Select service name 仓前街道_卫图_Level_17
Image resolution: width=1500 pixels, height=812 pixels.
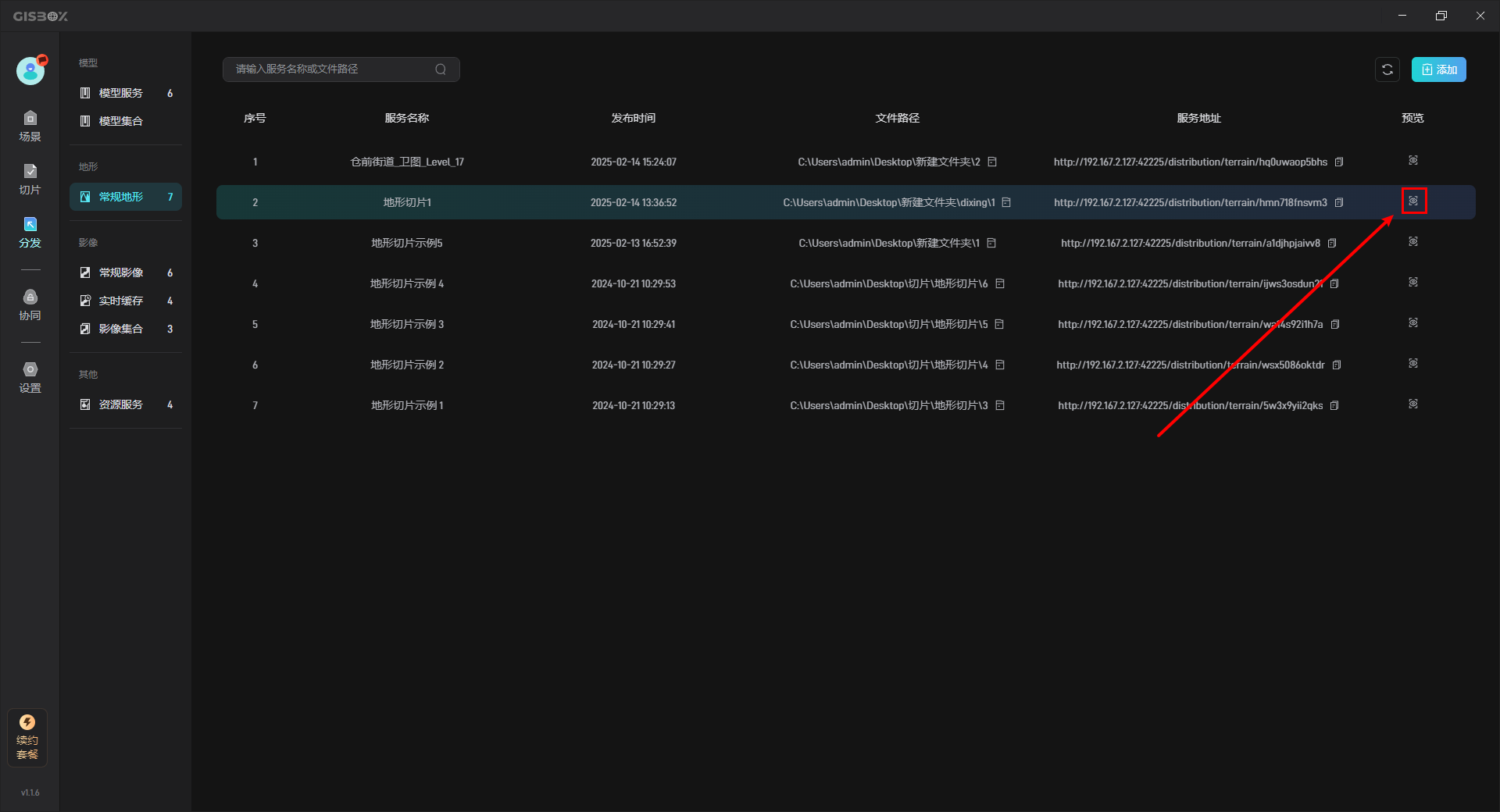click(407, 162)
